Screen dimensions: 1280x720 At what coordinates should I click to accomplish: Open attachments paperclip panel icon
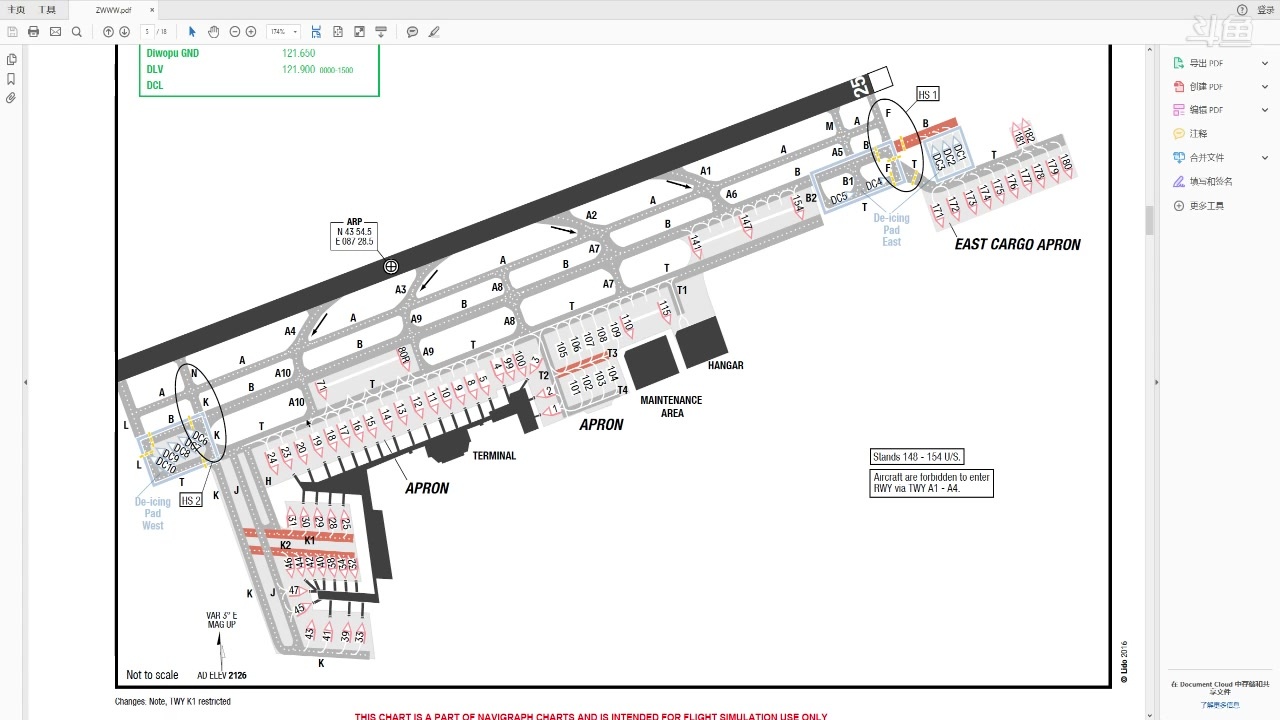pos(11,98)
